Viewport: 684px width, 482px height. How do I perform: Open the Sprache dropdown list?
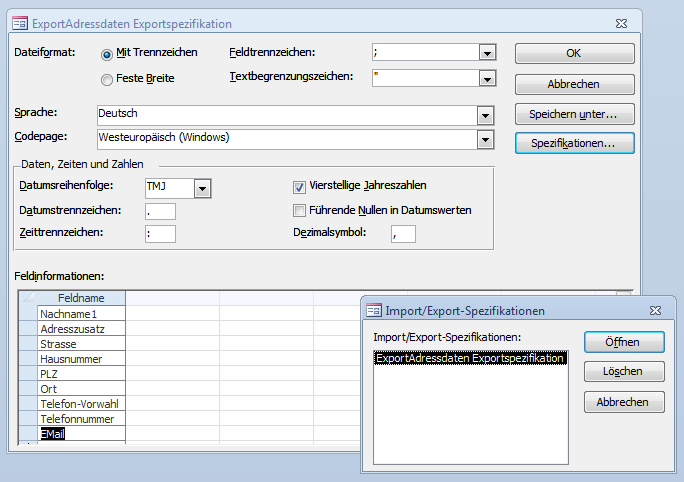pos(487,114)
